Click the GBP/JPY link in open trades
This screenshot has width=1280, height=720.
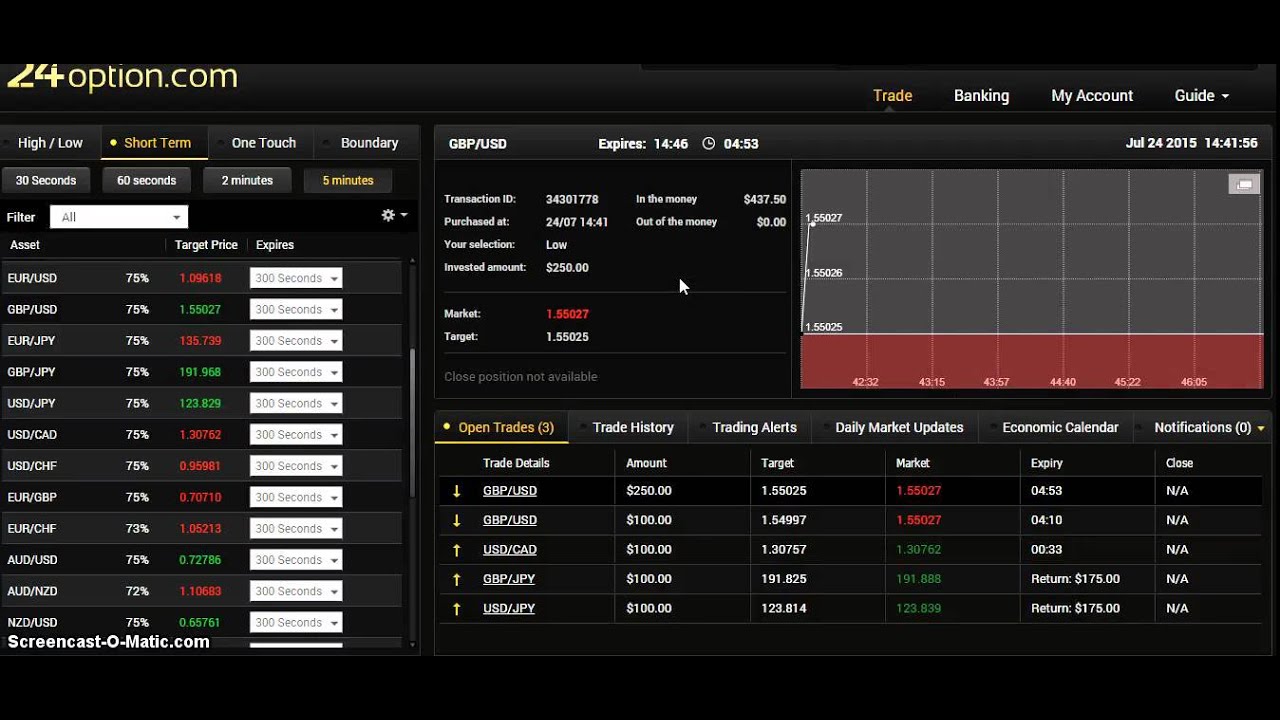509,579
